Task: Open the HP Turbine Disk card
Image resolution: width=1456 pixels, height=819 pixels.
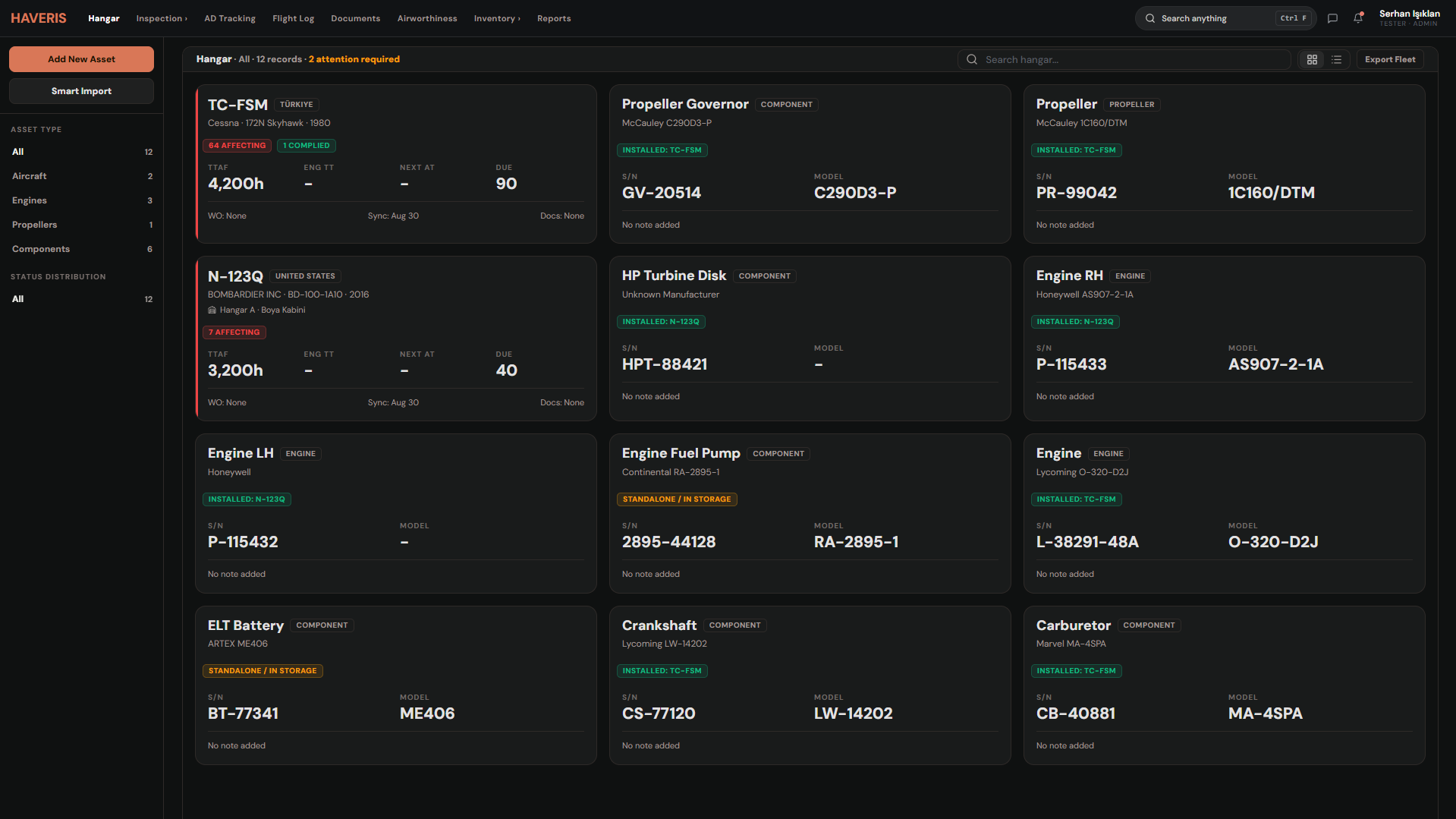Action: [x=810, y=339]
